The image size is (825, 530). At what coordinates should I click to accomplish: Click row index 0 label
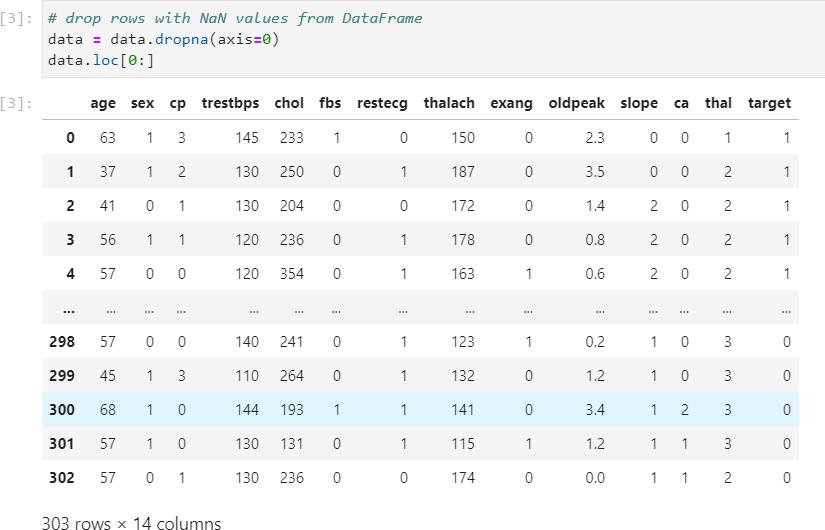click(x=70, y=138)
